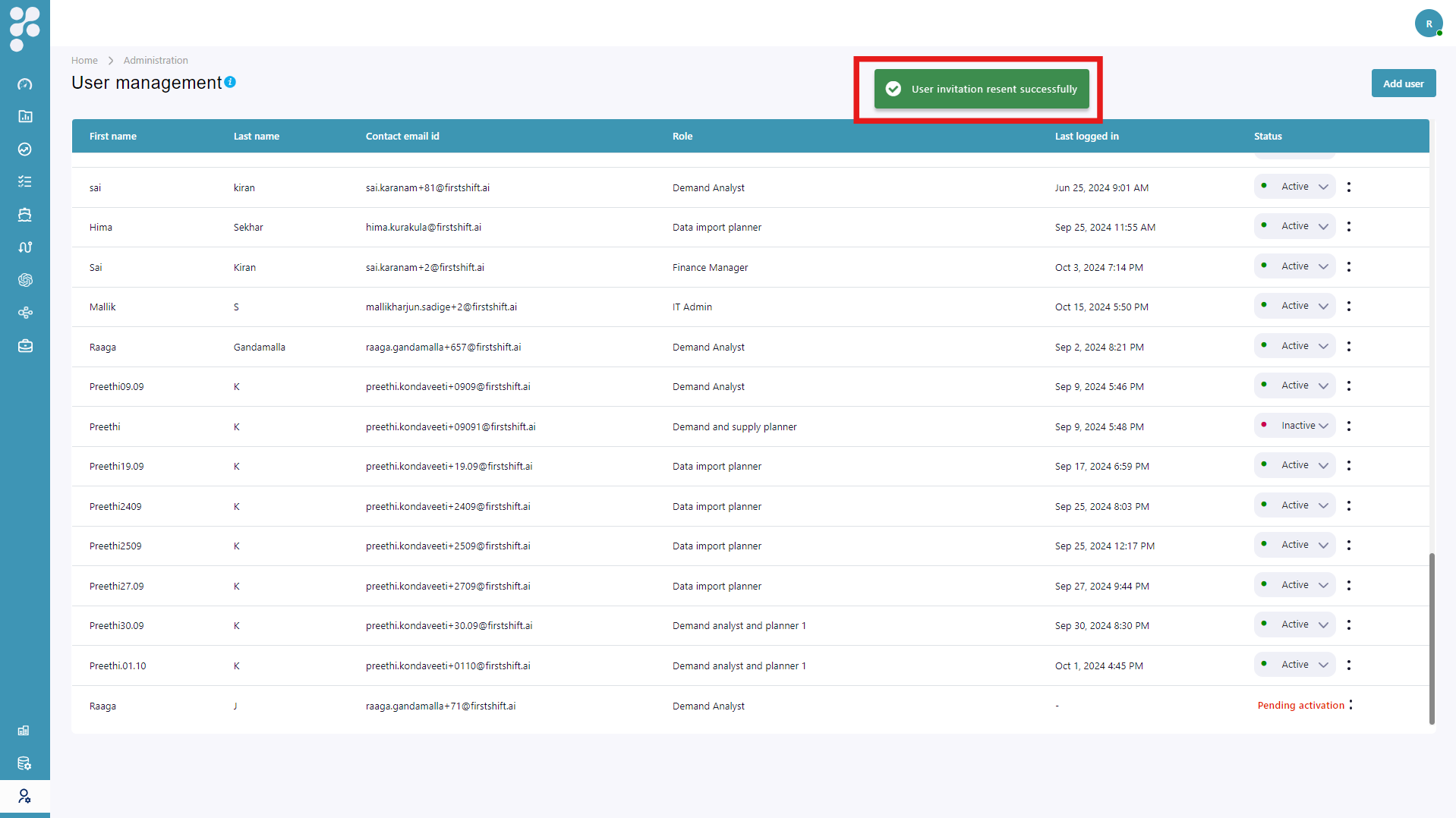Open the three-dot menu for Mallik S row

[x=1349, y=306]
